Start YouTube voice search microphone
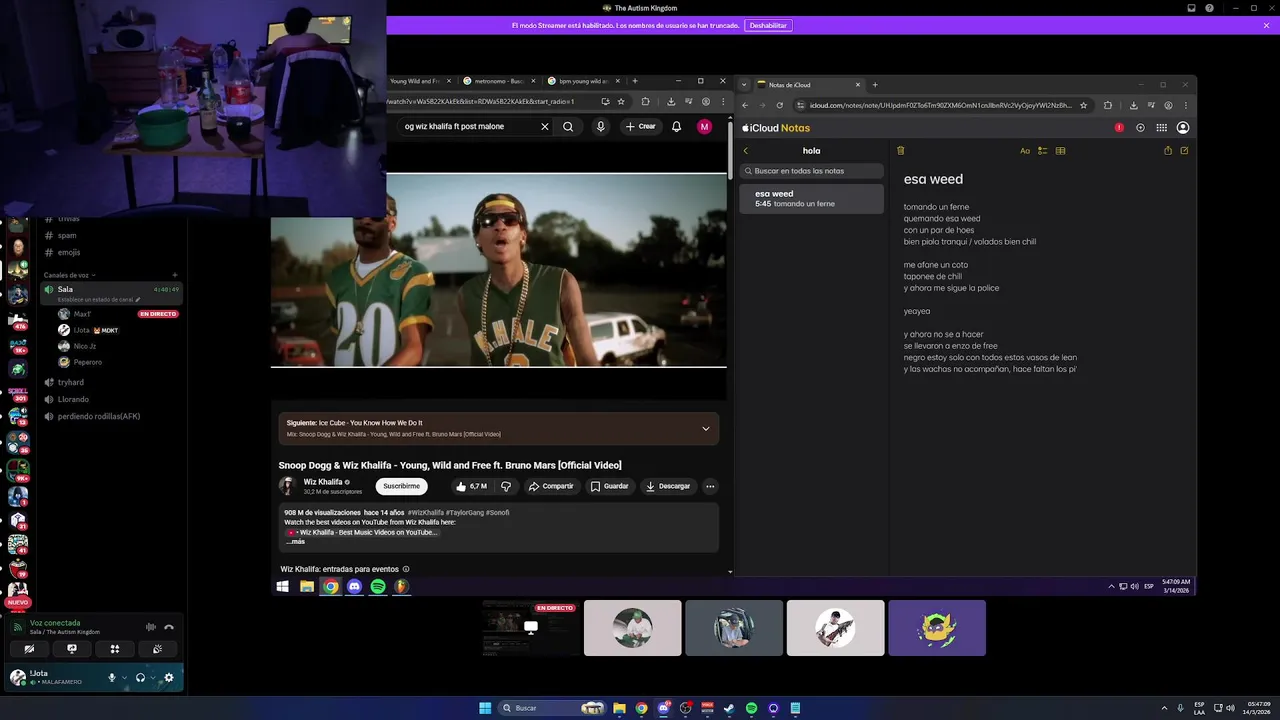This screenshot has width=1280, height=720. 600,126
